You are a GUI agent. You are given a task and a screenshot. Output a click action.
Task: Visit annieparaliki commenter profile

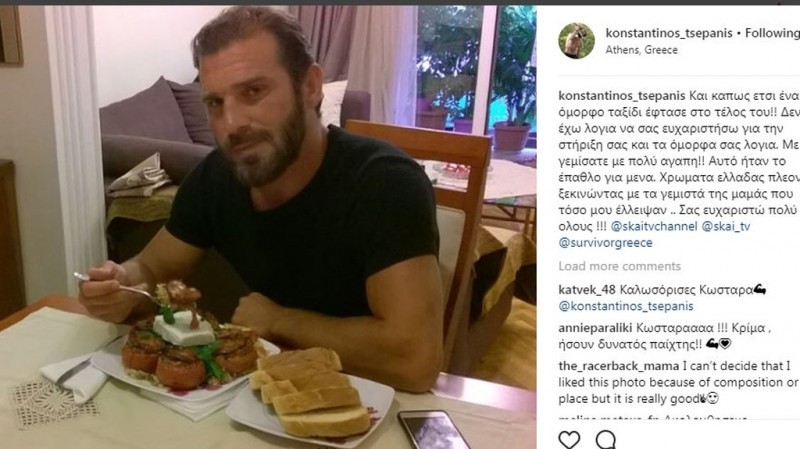tap(595, 328)
